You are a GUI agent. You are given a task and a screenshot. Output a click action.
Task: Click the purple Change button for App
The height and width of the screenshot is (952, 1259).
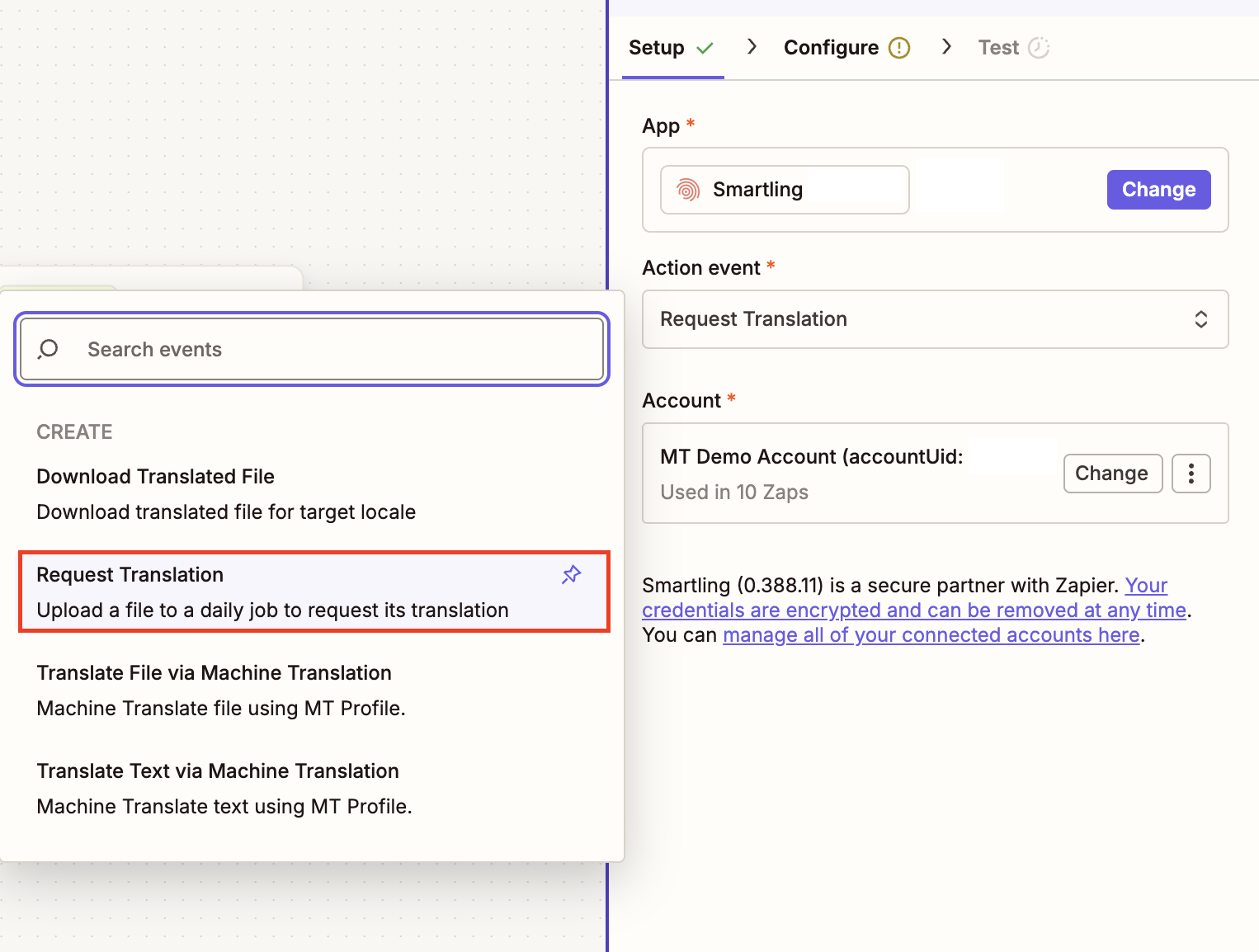click(x=1158, y=189)
